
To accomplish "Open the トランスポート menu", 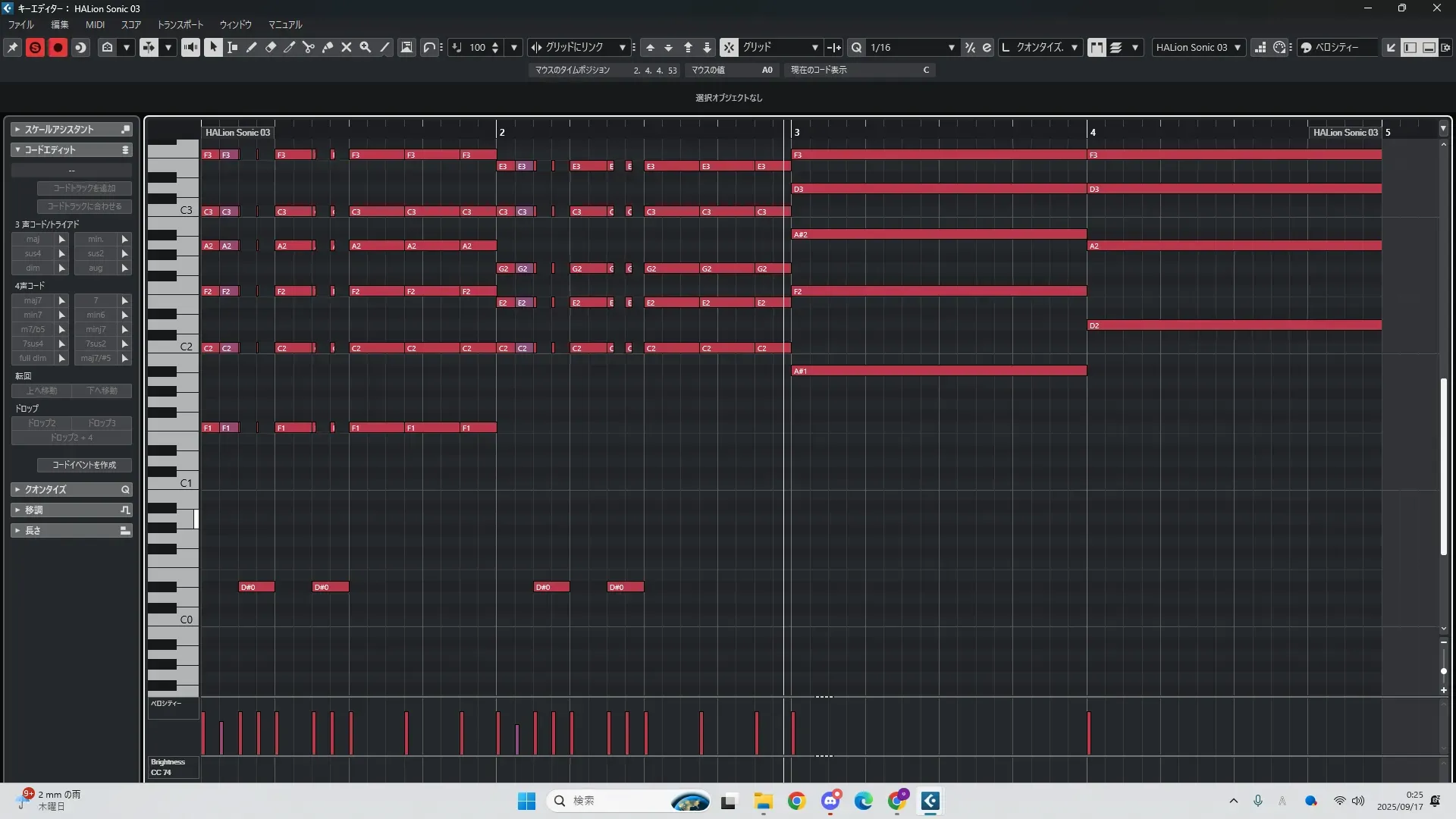I will click(180, 24).
